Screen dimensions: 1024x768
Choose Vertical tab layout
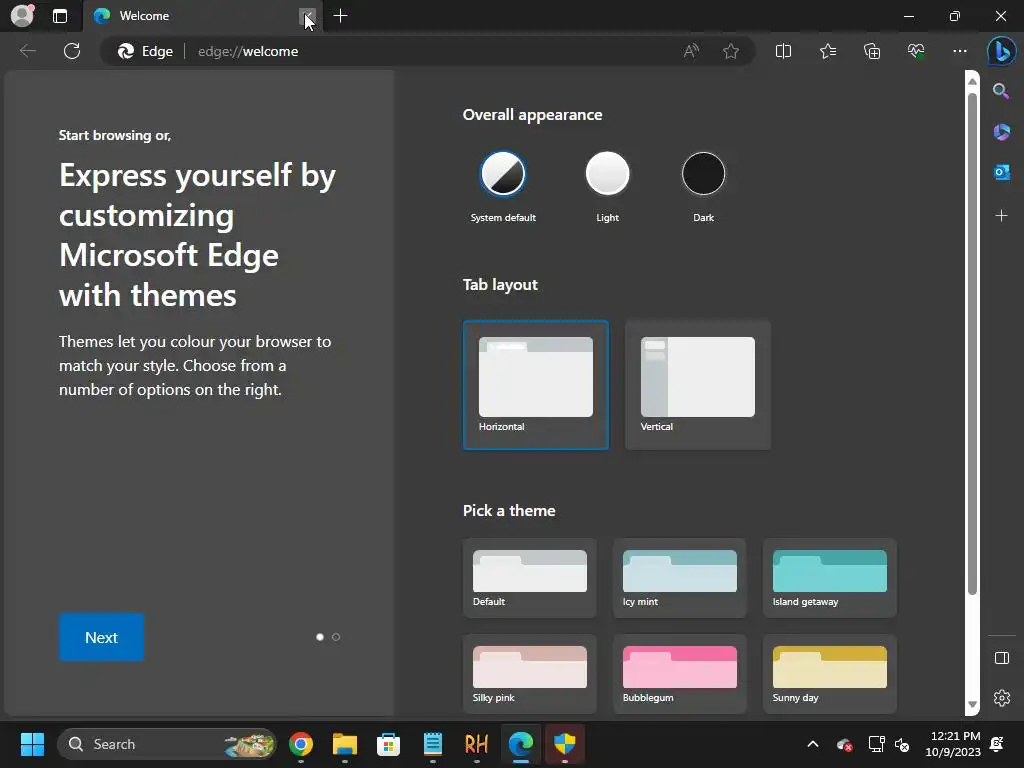[x=697, y=385]
